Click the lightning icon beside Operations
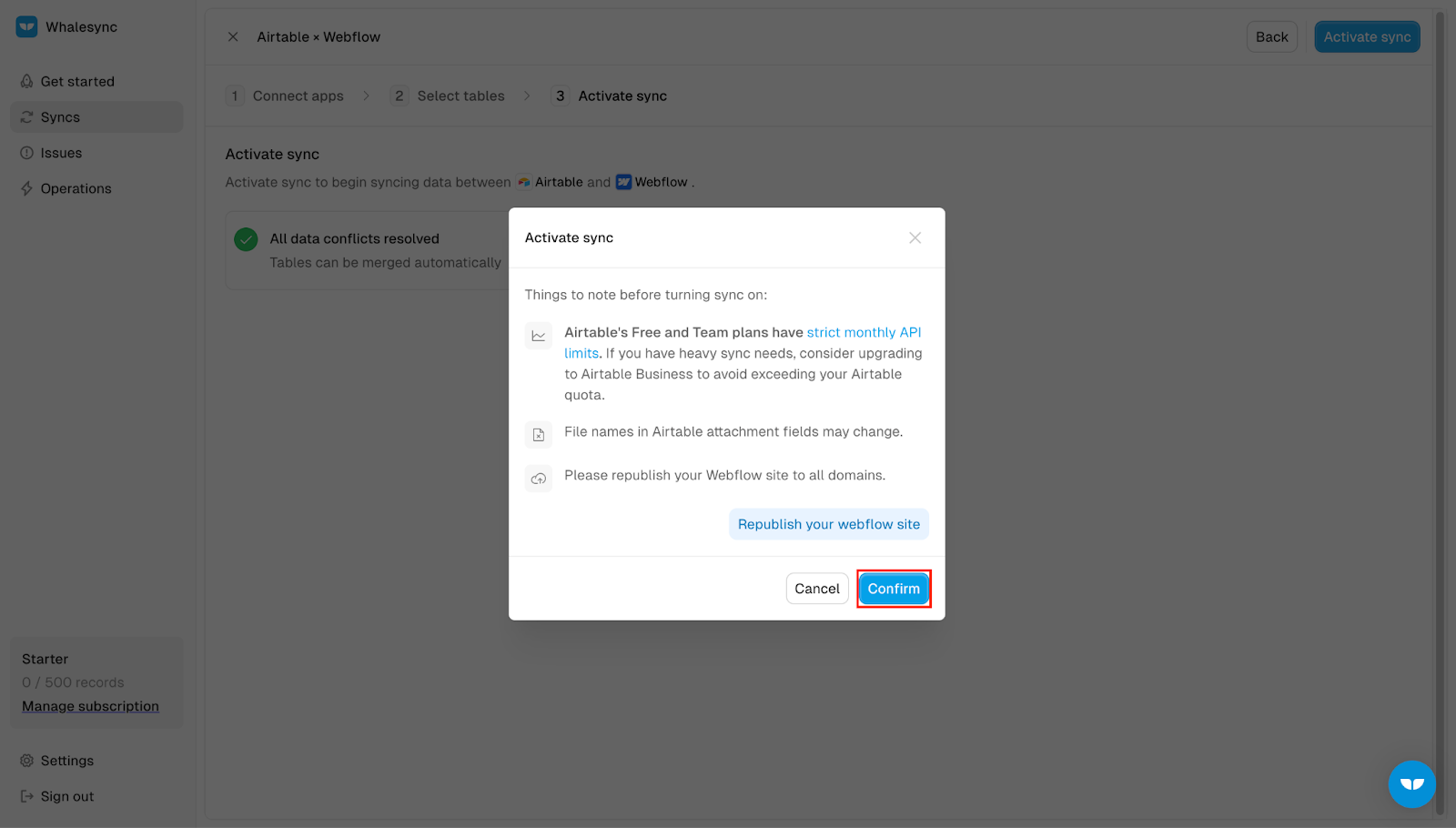 (x=27, y=188)
